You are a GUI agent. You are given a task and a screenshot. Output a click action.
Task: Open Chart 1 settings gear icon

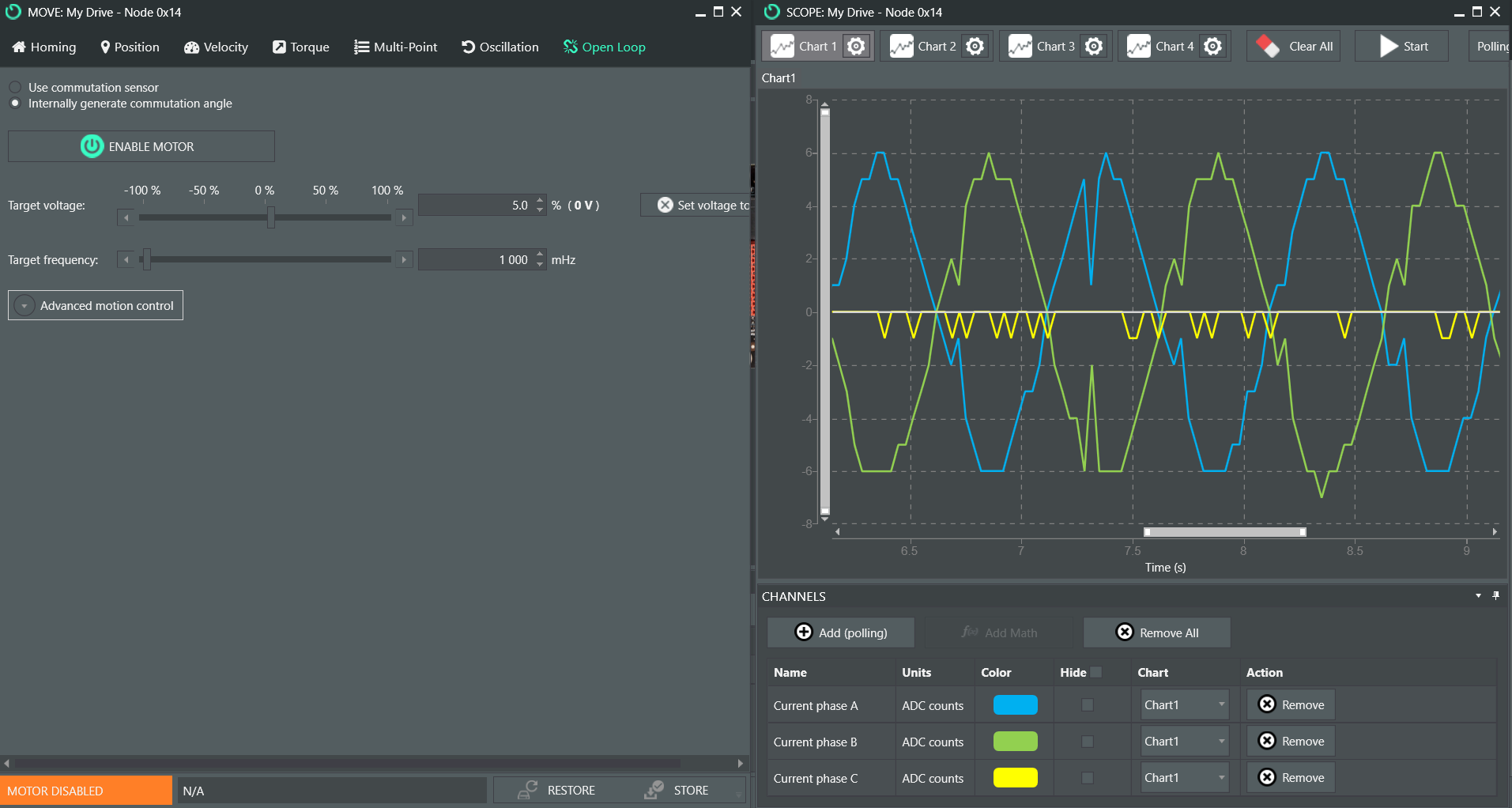(855, 47)
